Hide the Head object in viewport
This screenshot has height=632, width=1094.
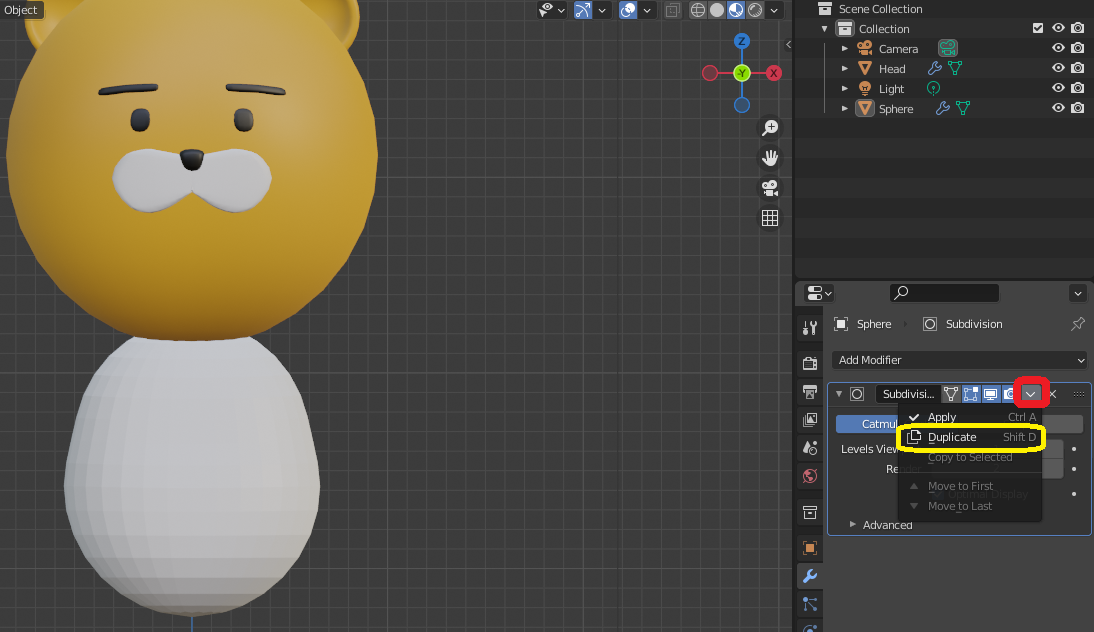point(1058,68)
